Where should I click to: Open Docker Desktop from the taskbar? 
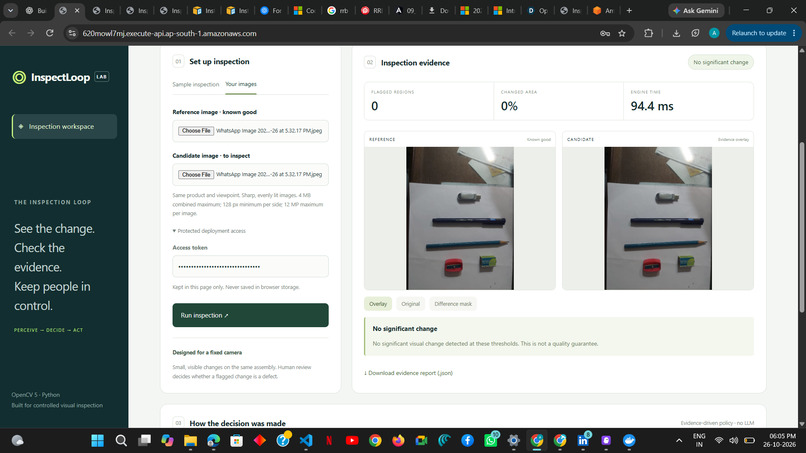[629, 441]
